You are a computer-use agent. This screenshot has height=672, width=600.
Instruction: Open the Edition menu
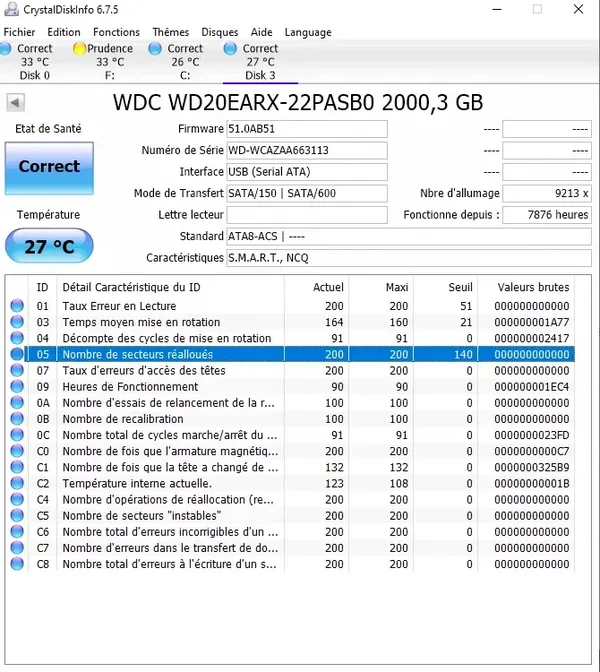(x=64, y=32)
